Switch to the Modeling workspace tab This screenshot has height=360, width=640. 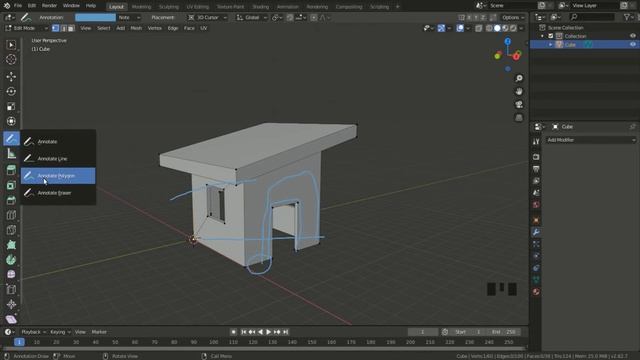pyautogui.click(x=141, y=7)
